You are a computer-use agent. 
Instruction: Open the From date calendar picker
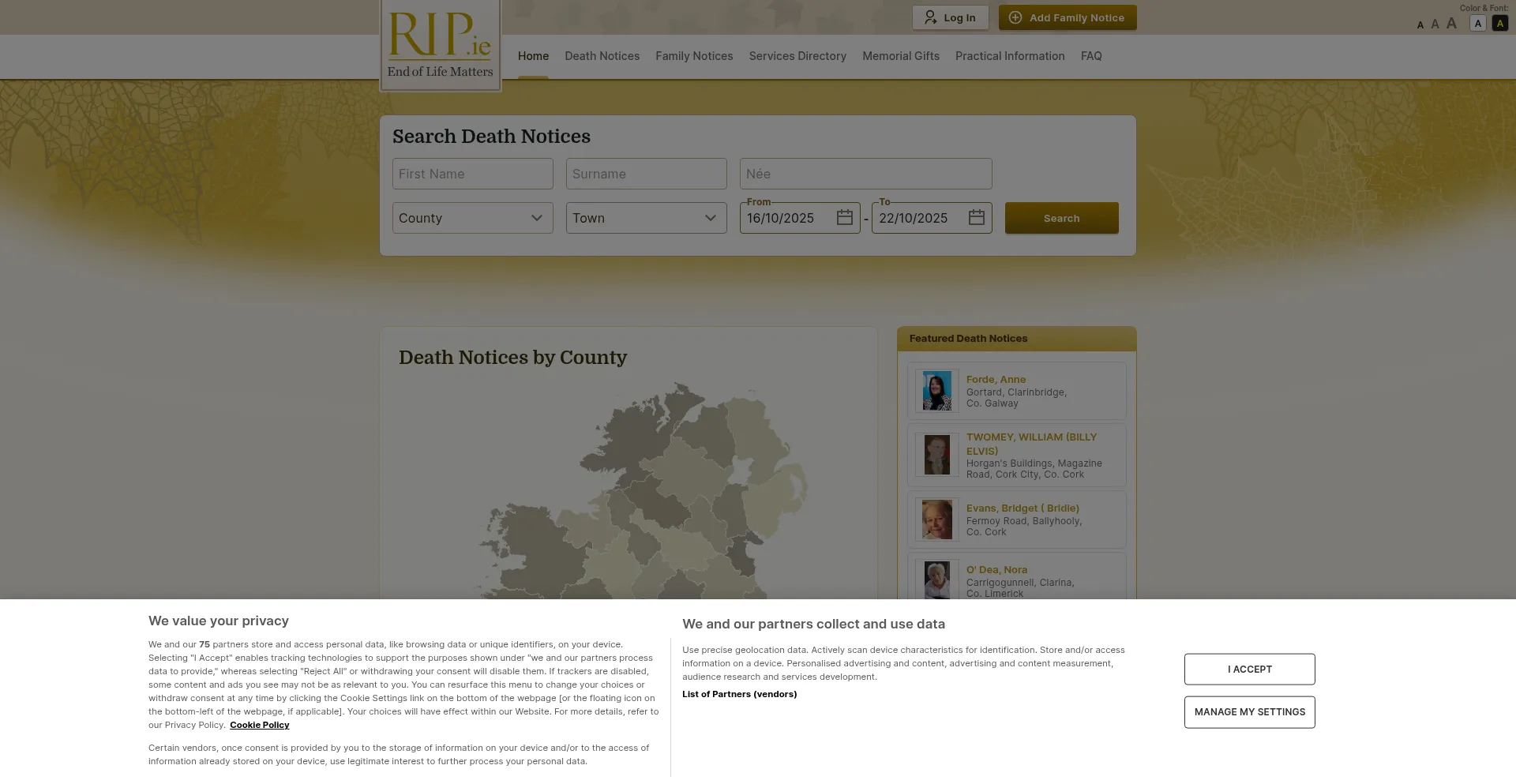coord(844,218)
